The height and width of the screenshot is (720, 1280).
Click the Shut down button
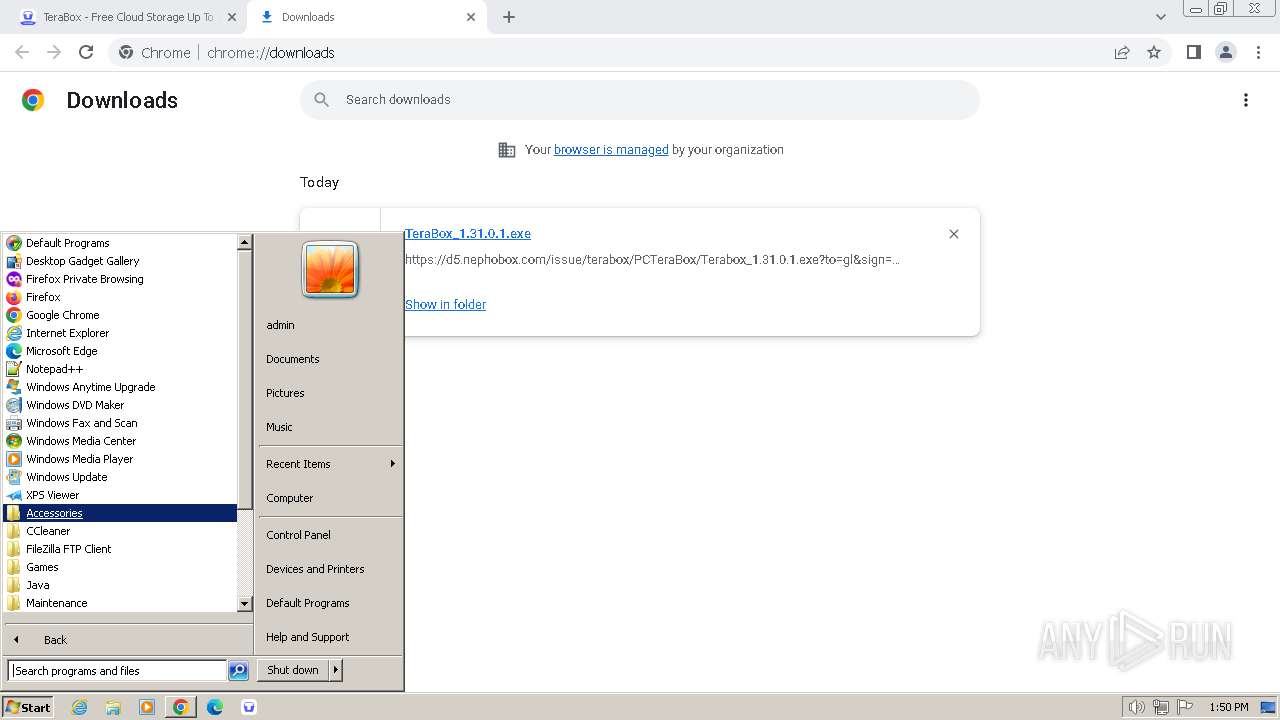tap(293, 670)
